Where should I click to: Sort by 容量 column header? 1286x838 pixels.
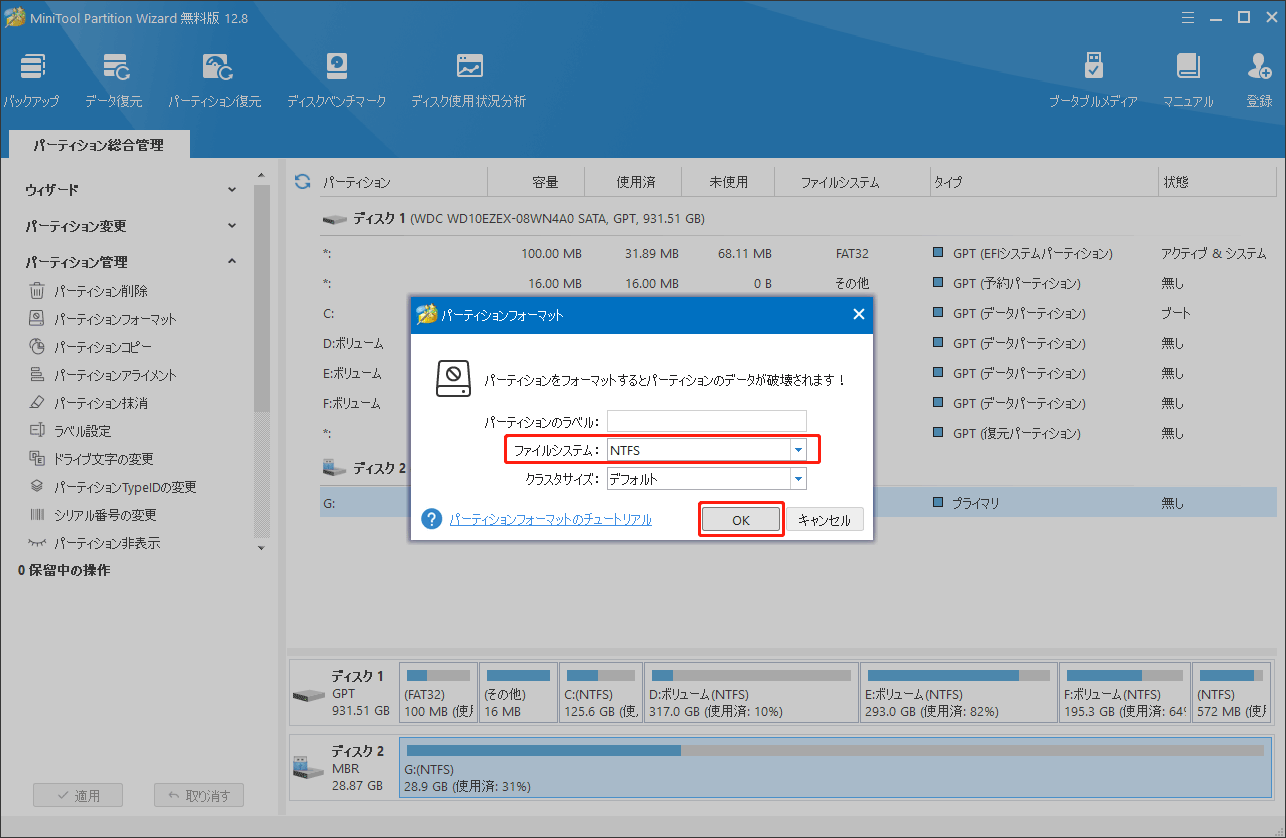(x=544, y=182)
